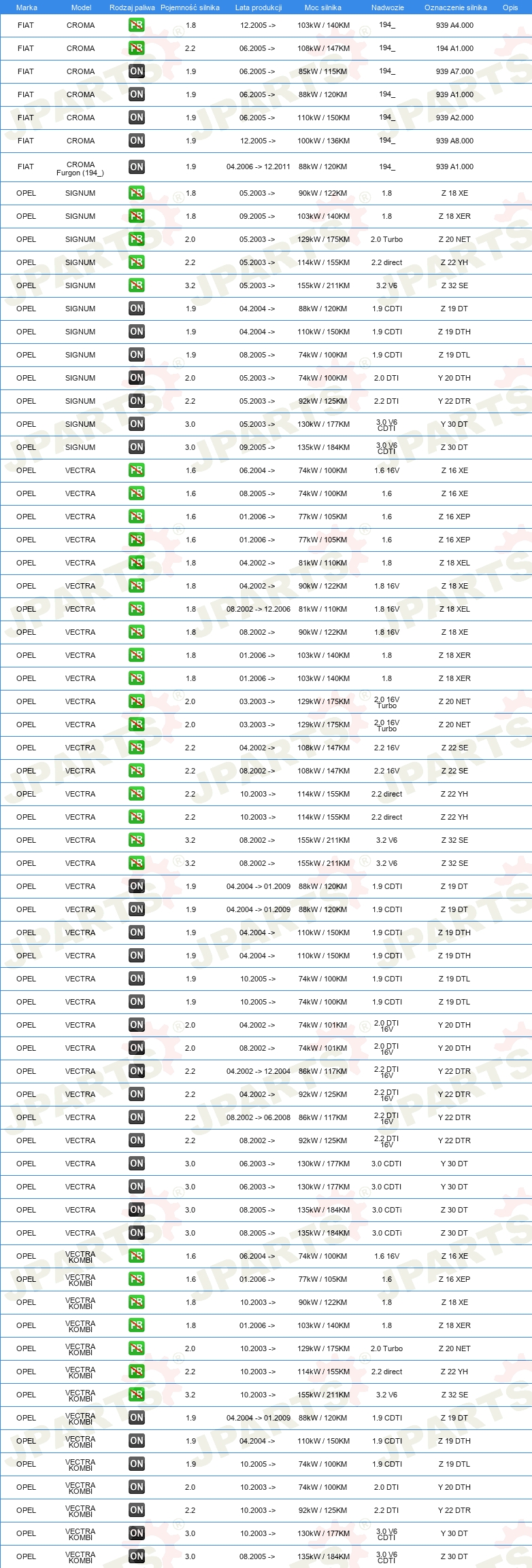Click the Rodzaj paliwa column header

pos(132,7)
